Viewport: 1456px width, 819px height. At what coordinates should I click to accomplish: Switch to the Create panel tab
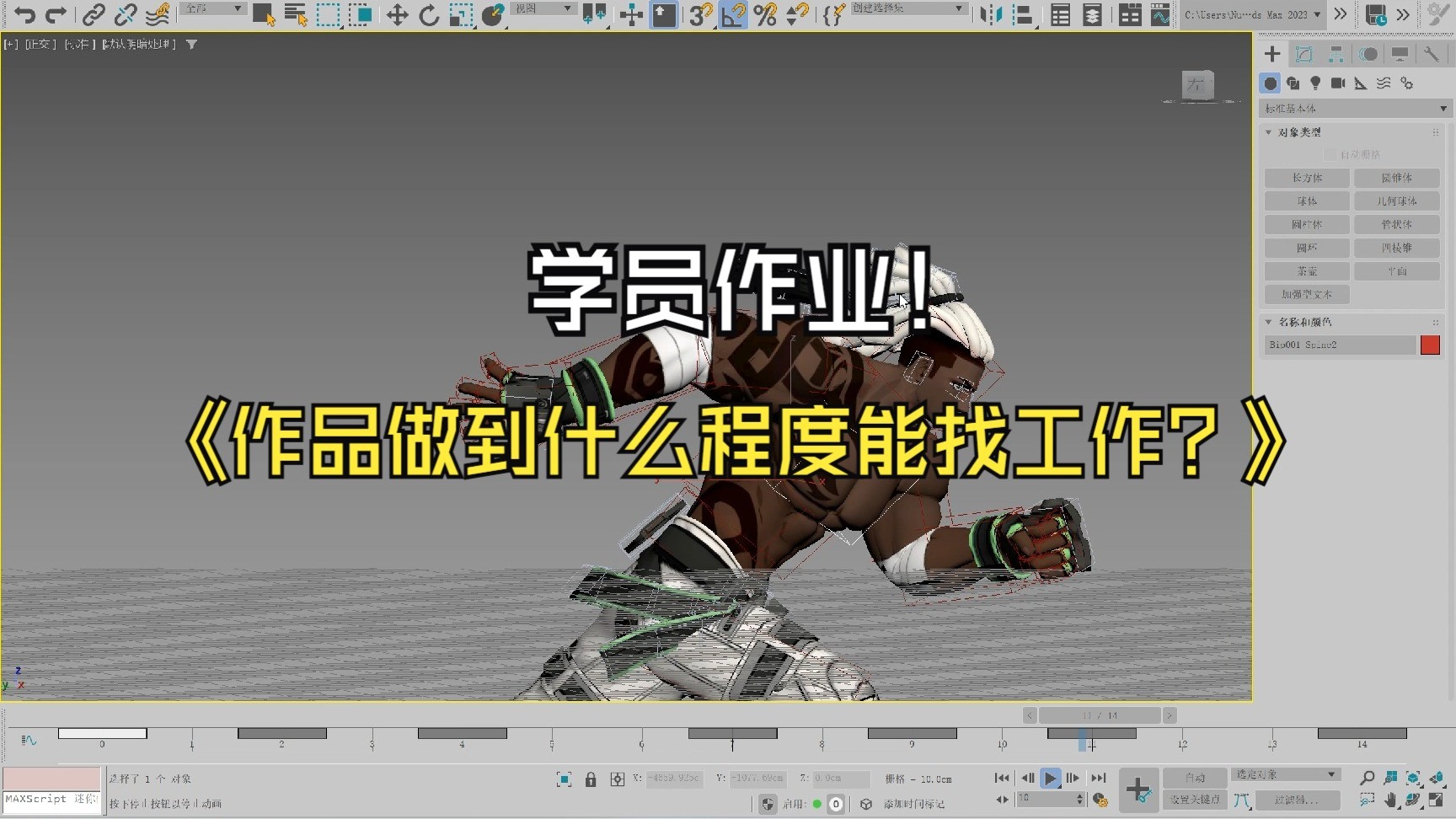(1272, 54)
